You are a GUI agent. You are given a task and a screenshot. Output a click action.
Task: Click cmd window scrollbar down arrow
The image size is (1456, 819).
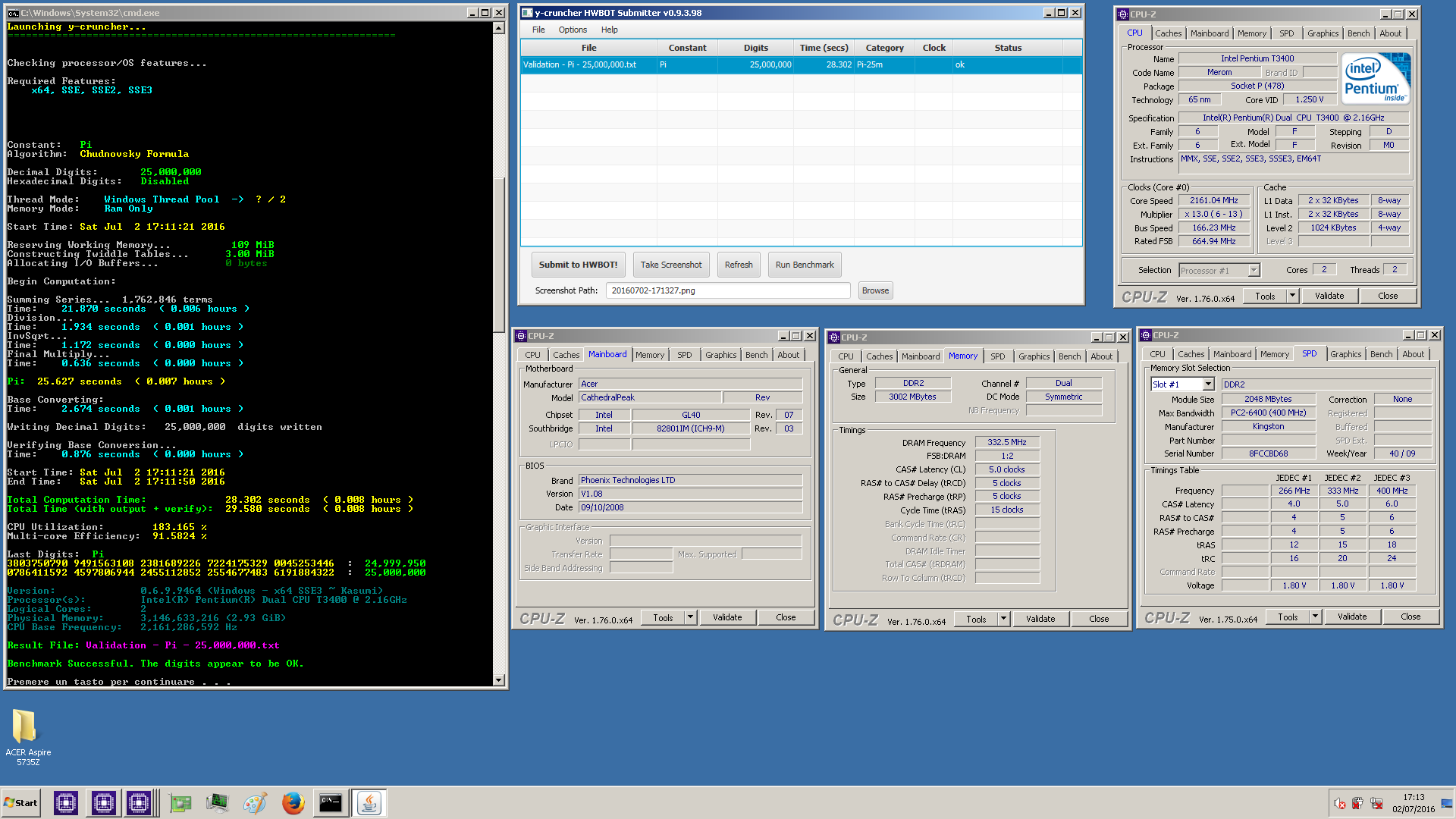498,680
